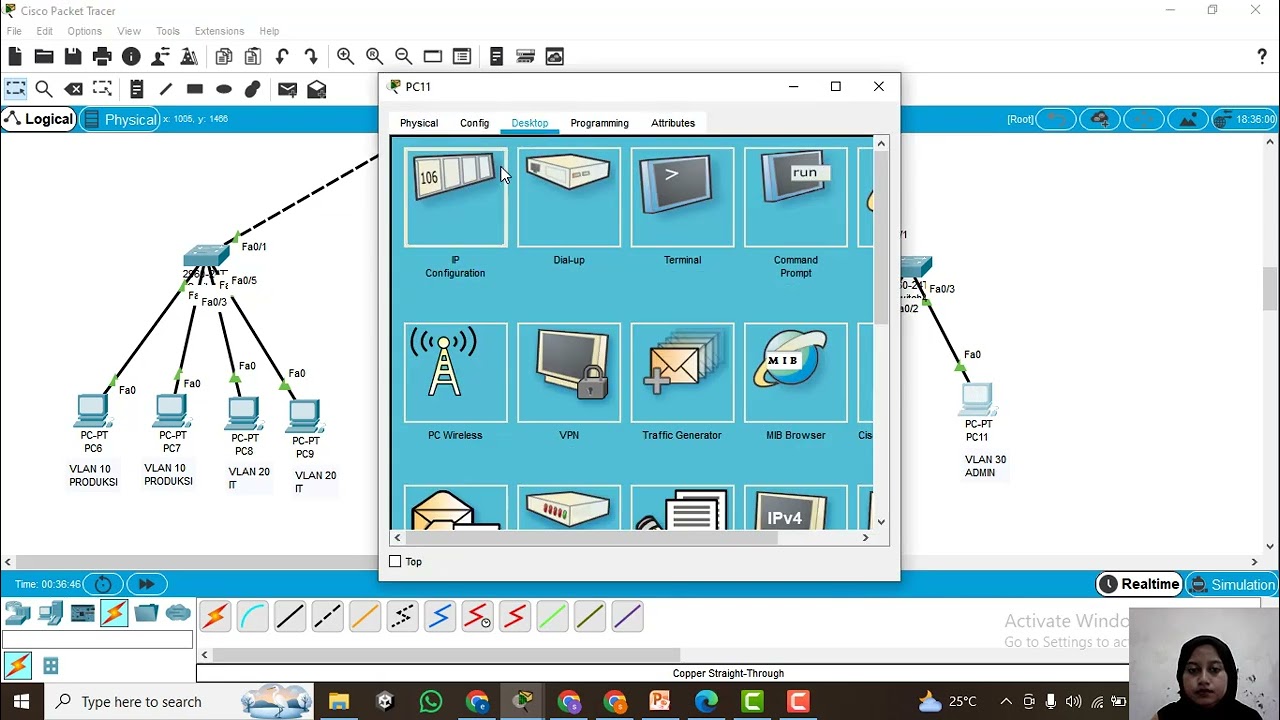
Task: Select the Place Note tool
Action: [x=136, y=89]
